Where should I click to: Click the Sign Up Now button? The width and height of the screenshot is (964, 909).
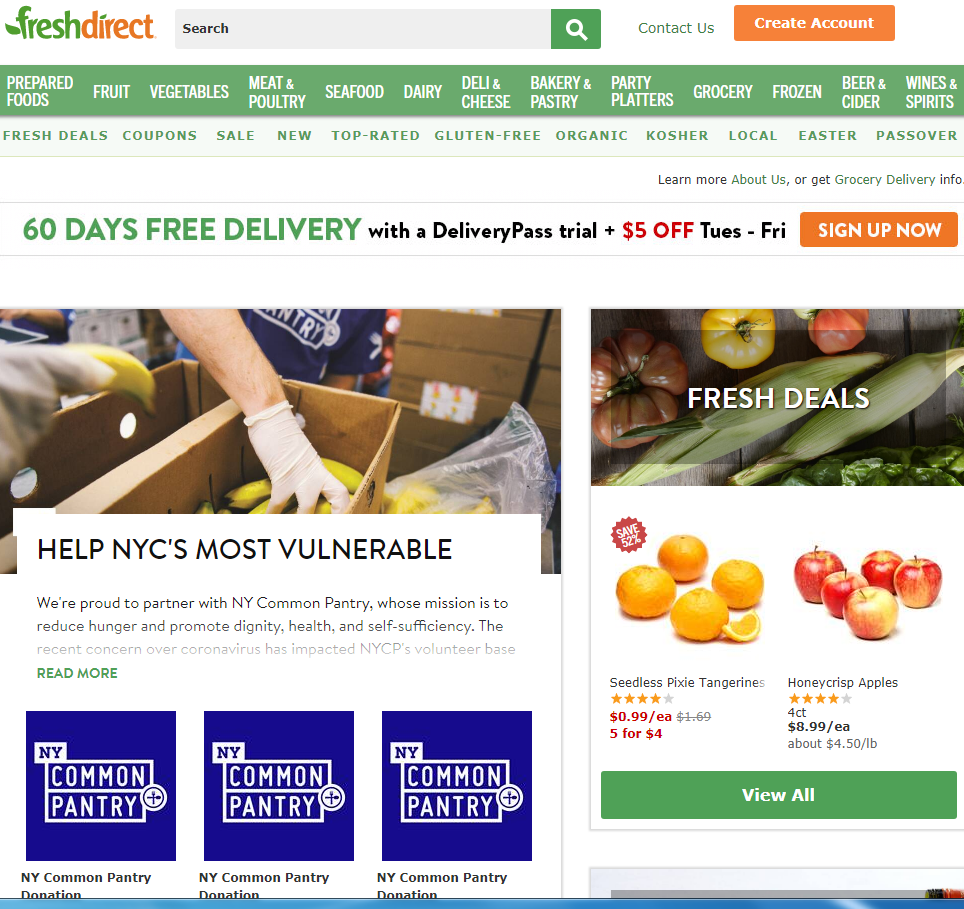(879, 230)
